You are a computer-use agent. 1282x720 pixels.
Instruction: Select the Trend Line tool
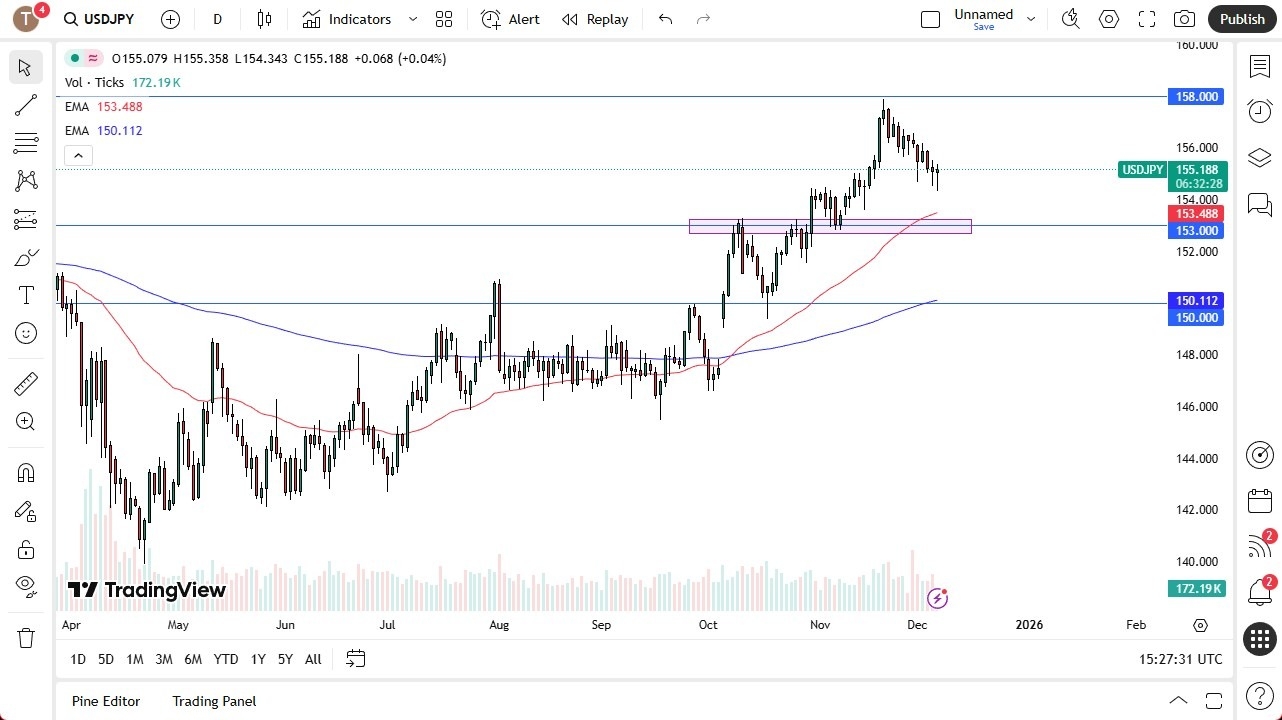tap(25, 104)
